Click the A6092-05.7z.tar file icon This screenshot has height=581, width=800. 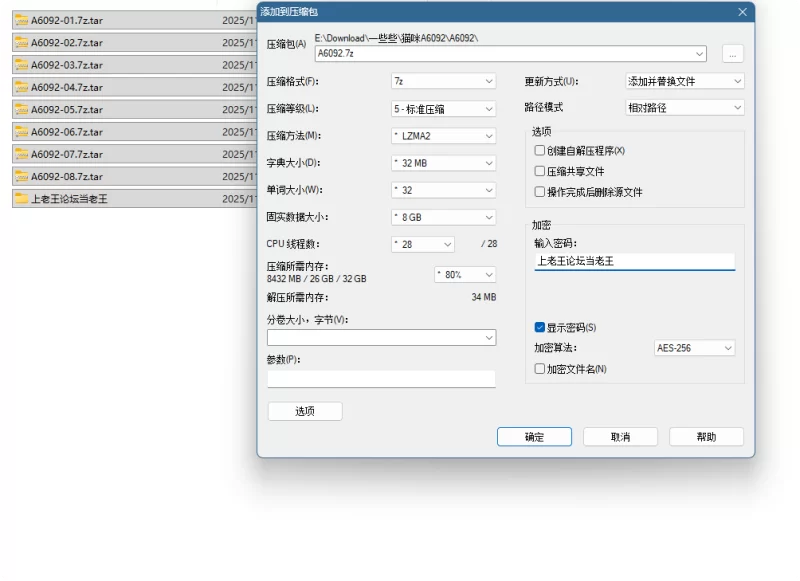point(21,110)
